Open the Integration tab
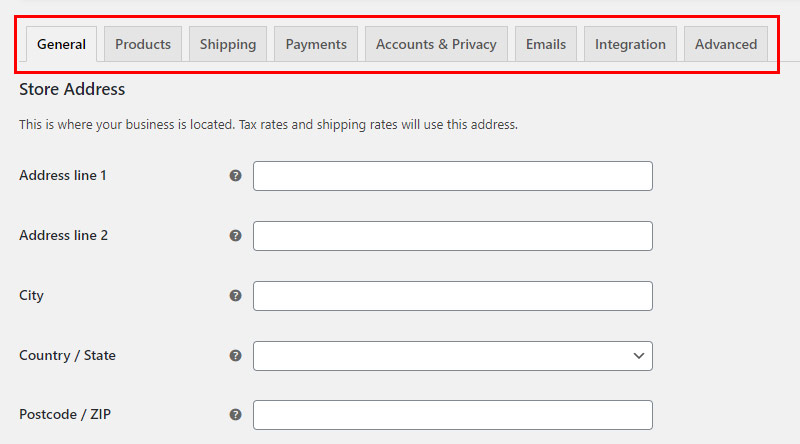Image resolution: width=800 pixels, height=444 pixels. (630, 44)
